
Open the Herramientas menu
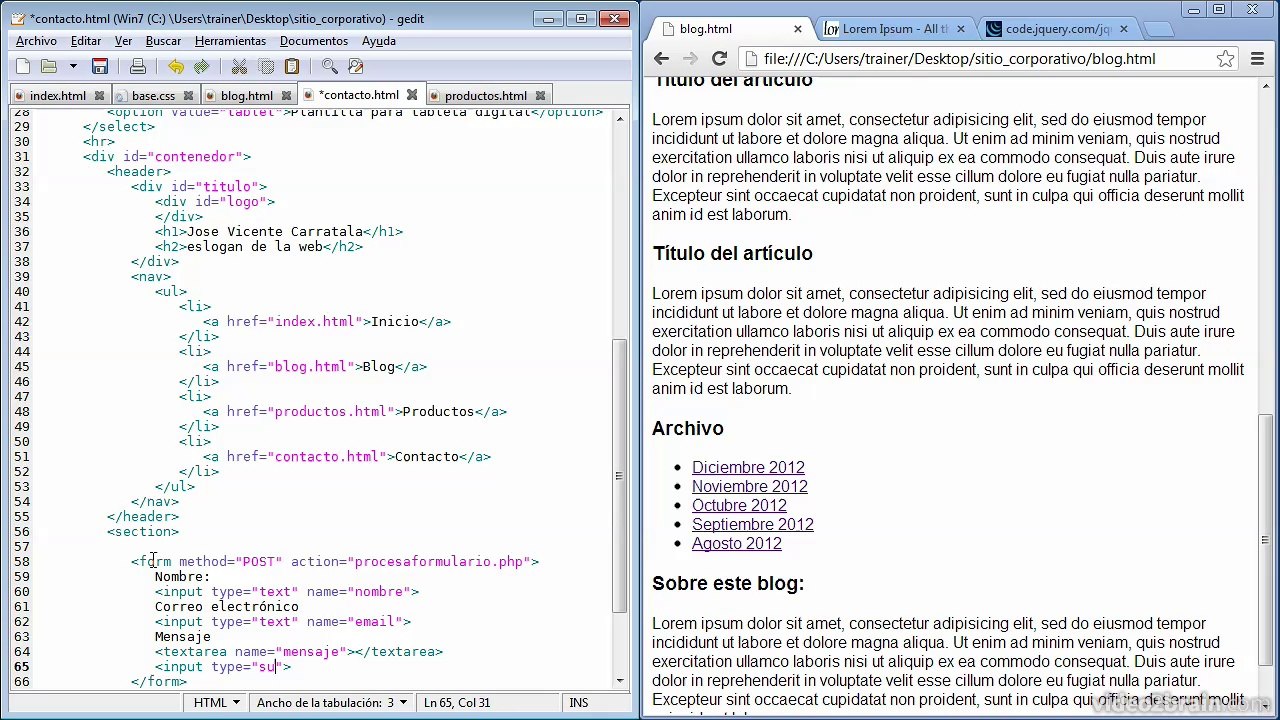(x=230, y=41)
